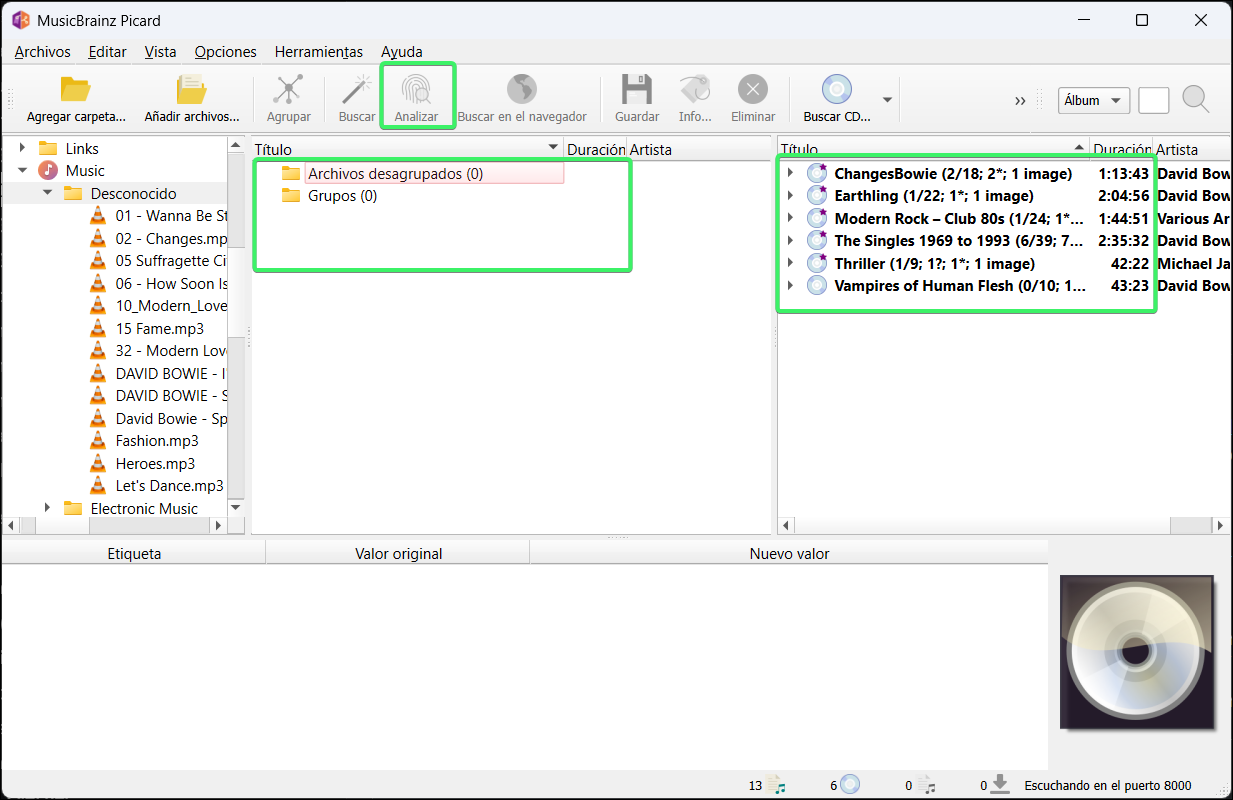Viewport: 1233px width, 800px height.
Task: Click the file browser vertical scrollbar down arrow
Action: 237,508
